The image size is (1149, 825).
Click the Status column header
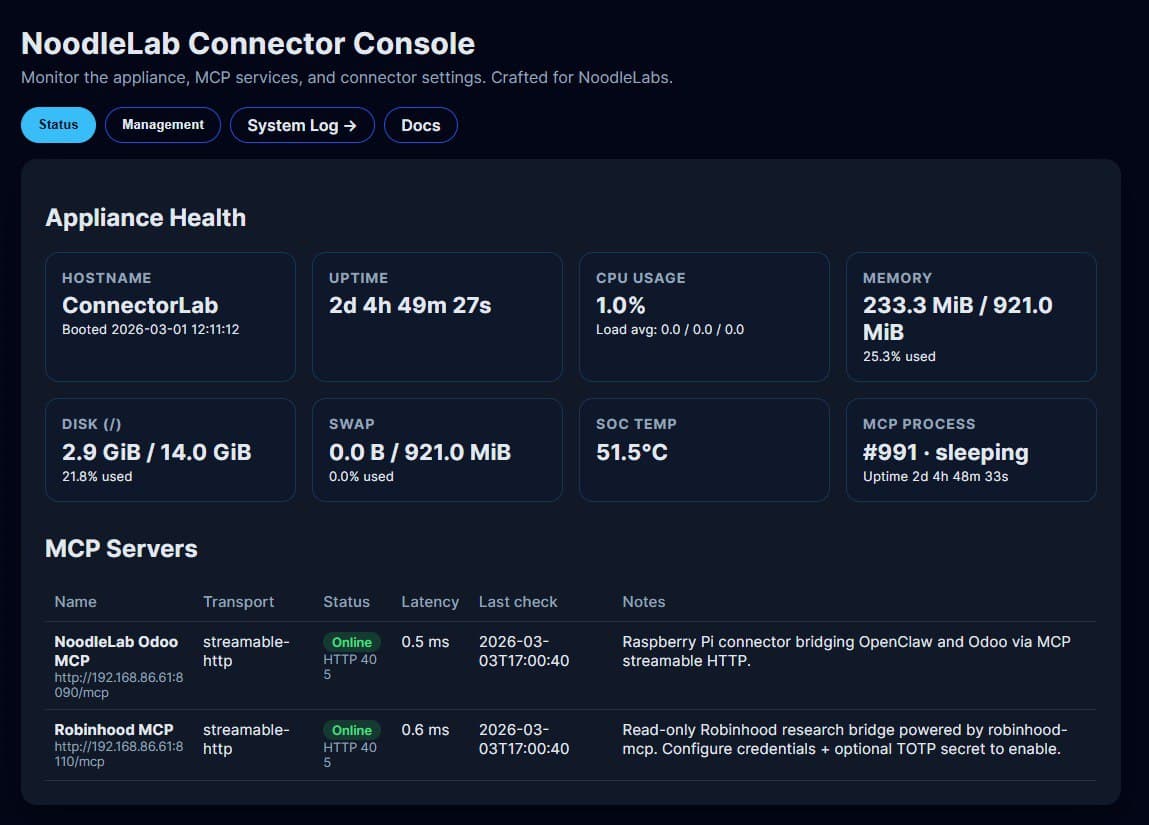point(347,602)
